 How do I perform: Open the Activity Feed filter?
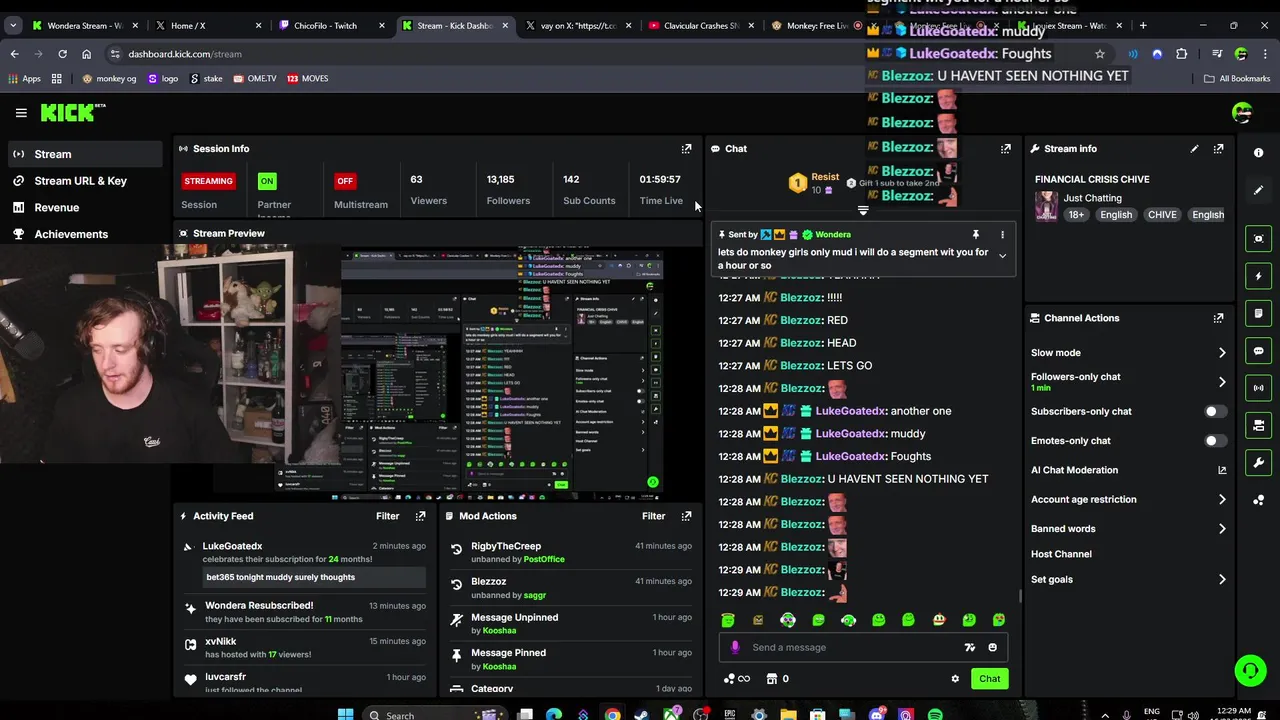387,516
